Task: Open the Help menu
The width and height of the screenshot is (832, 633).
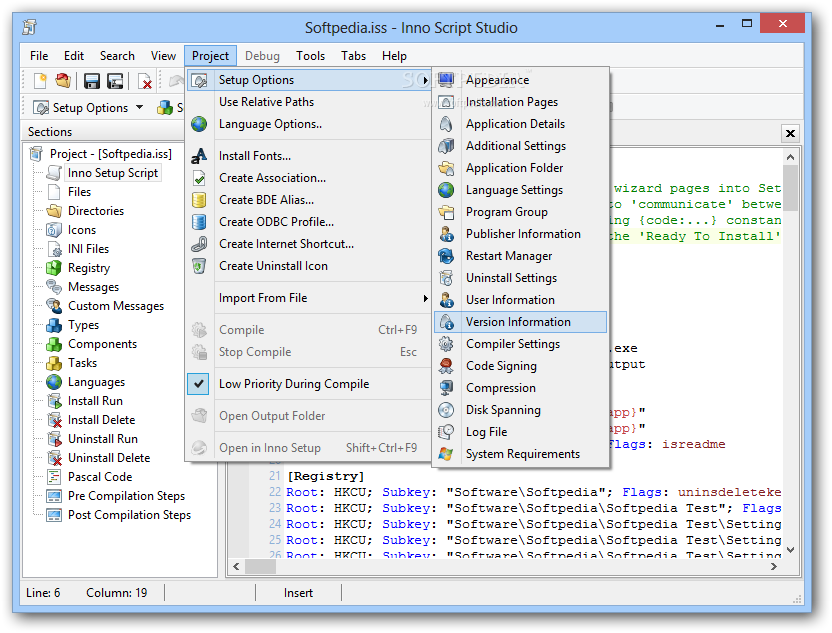Action: point(394,56)
